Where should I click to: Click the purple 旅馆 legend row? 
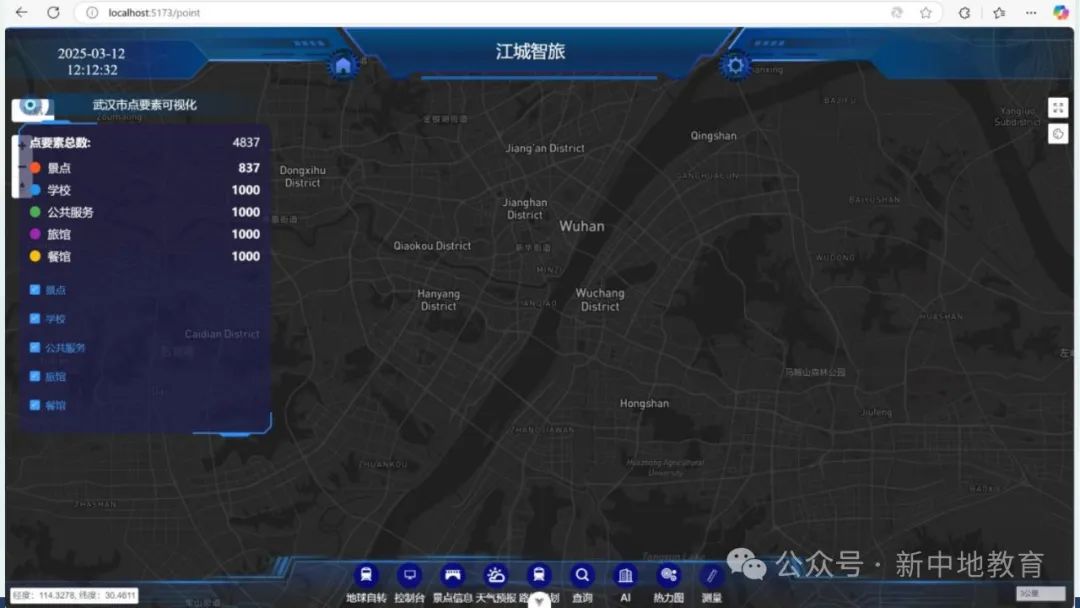pos(145,234)
